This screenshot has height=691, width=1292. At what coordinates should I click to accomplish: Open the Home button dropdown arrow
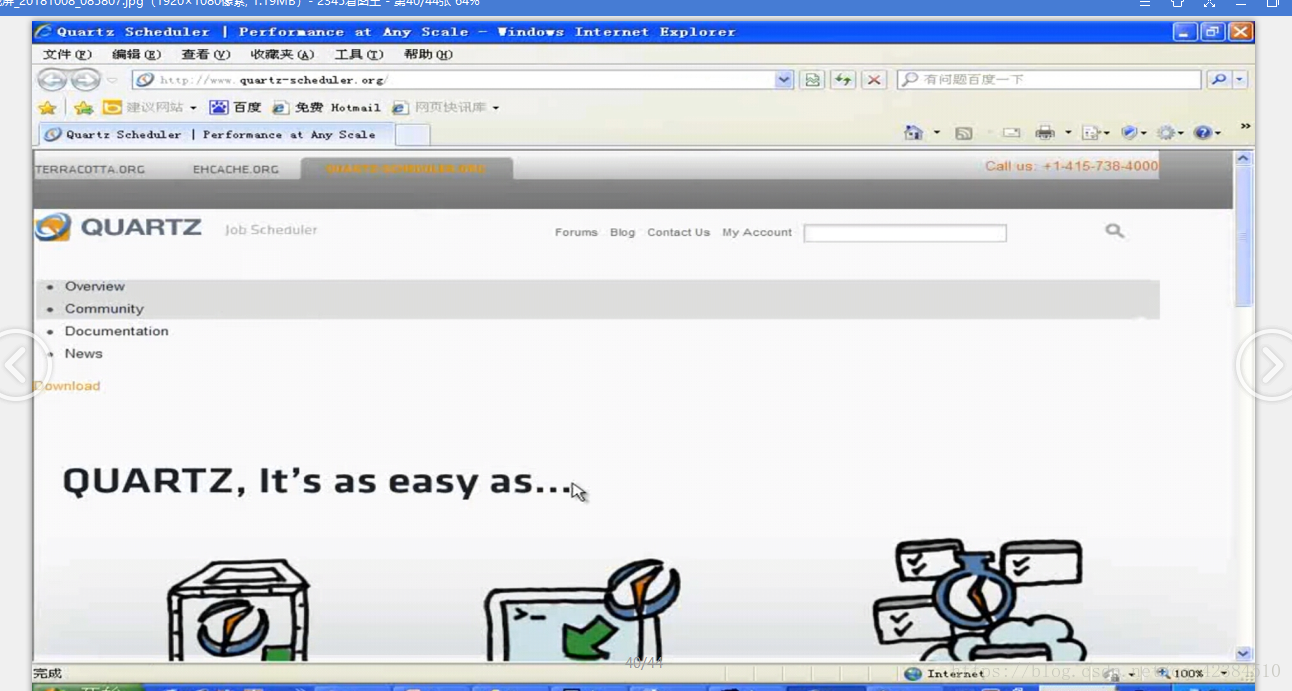pyautogui.click(x=937, y=133)
